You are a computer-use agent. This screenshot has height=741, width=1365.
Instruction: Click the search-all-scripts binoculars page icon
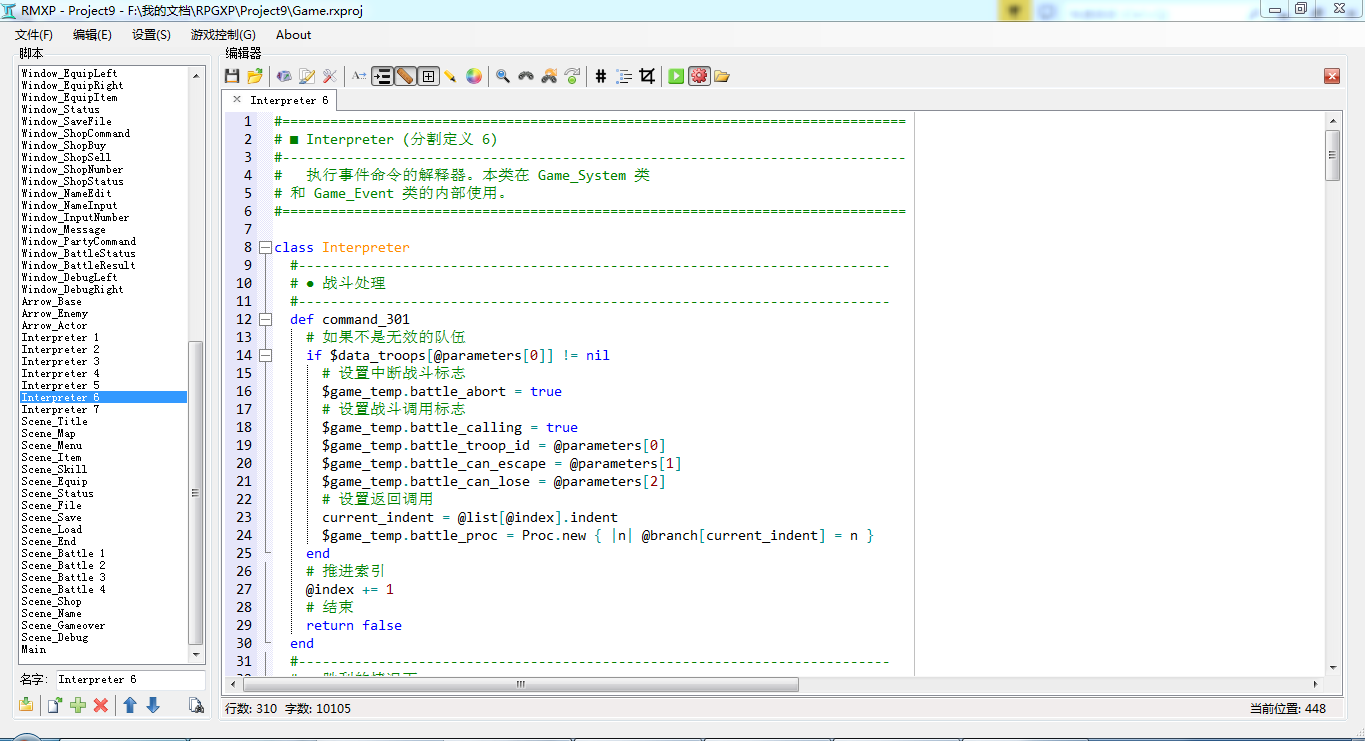(x=197, y=705)
